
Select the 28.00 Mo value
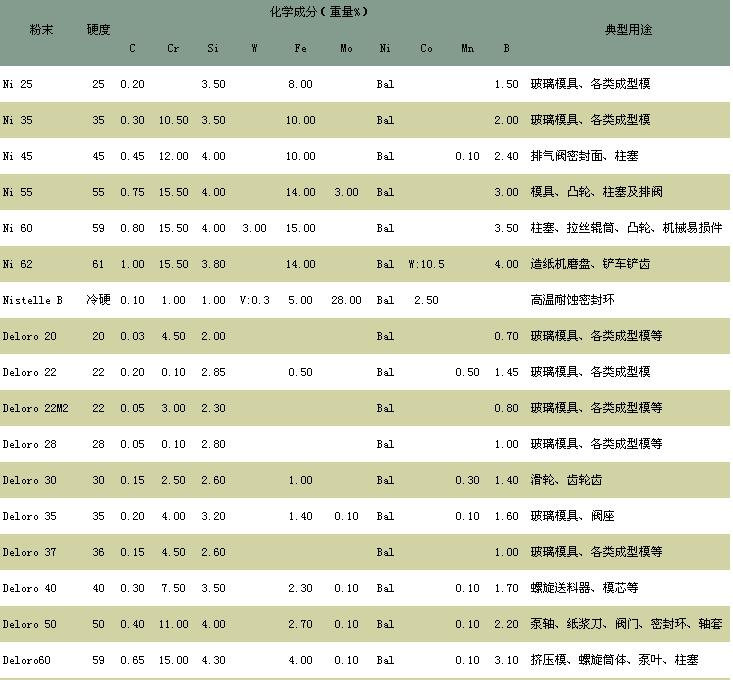tap(346, 300)
